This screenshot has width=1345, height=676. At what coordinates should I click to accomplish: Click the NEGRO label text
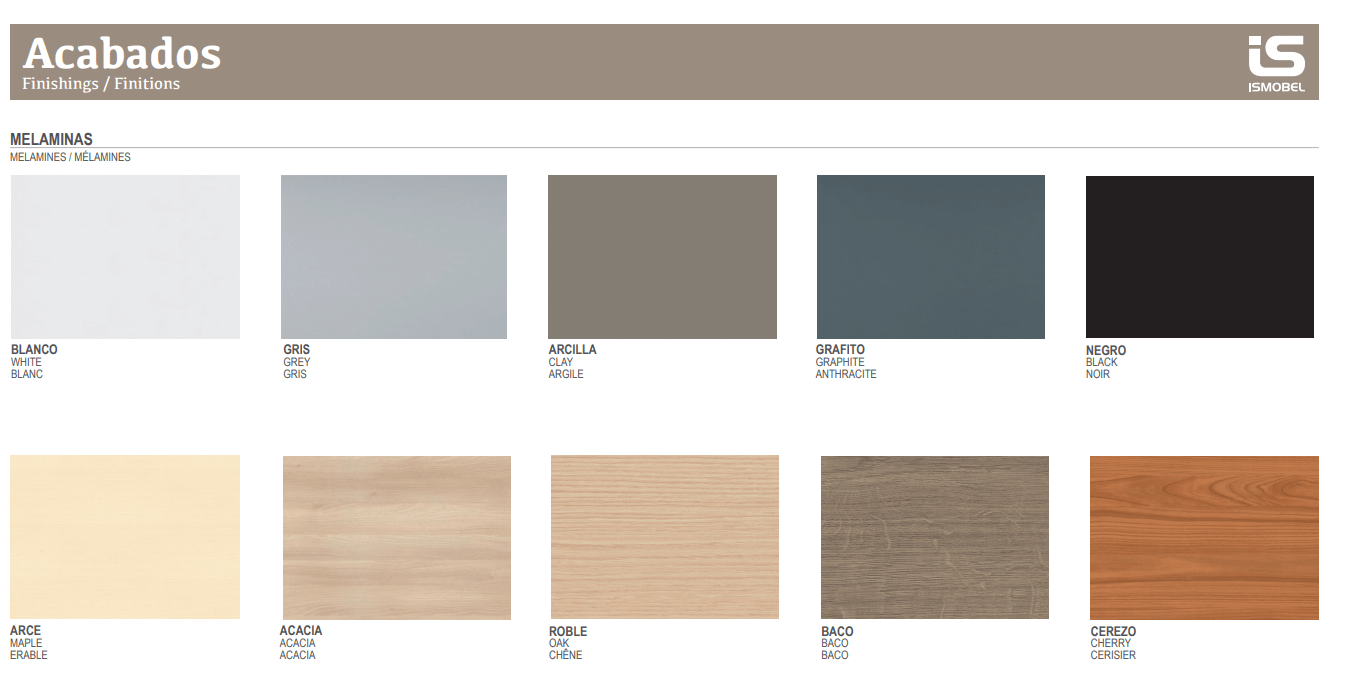pyautogui.click(x=1106, y=350)
